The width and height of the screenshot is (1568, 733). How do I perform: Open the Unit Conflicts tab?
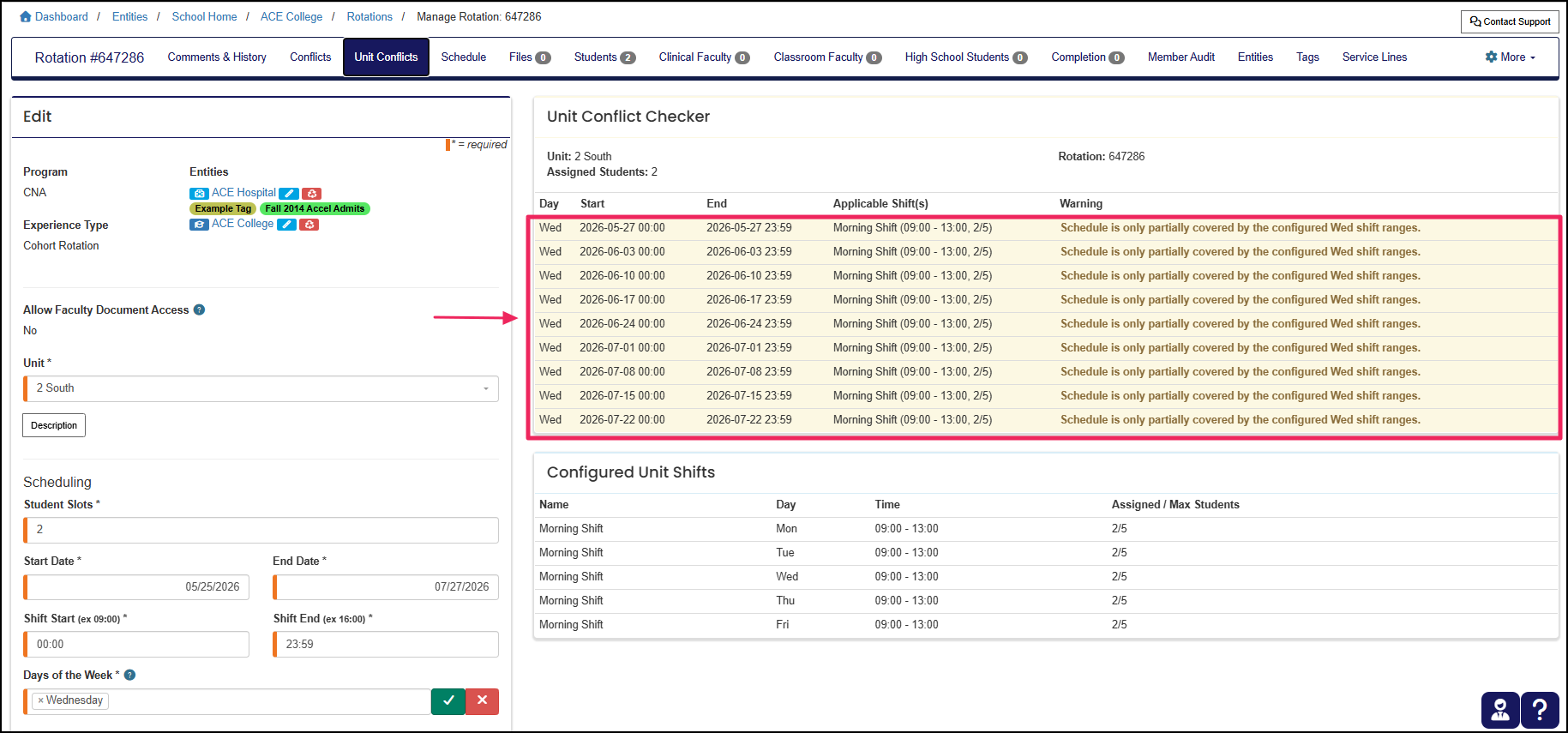[x=386, y=57]
